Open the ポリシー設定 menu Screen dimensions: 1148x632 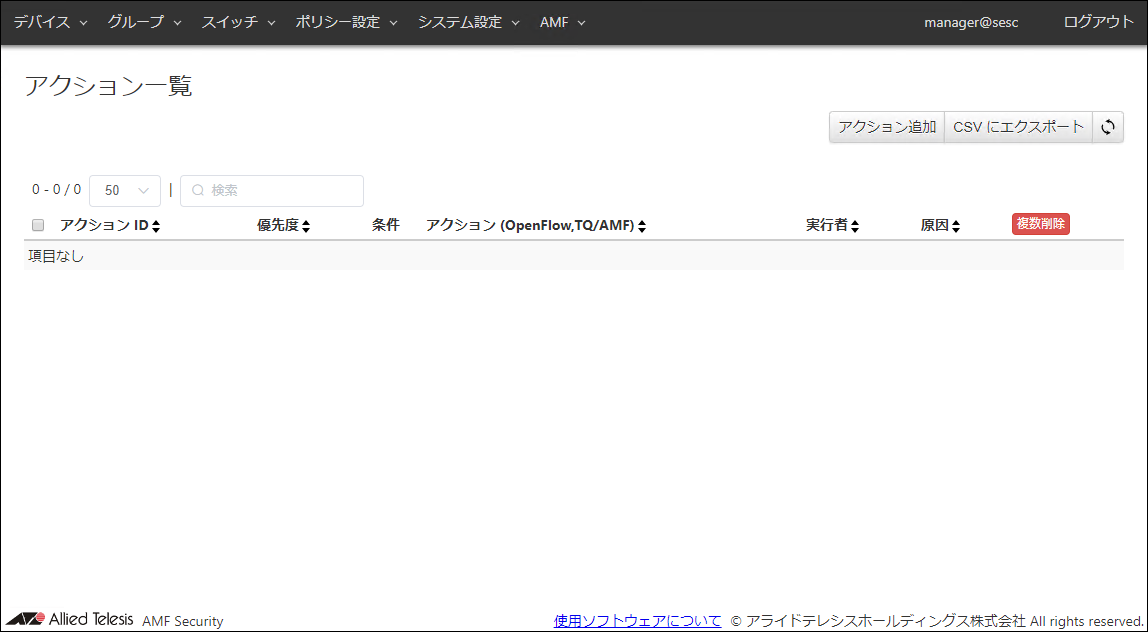pos(346,22)
